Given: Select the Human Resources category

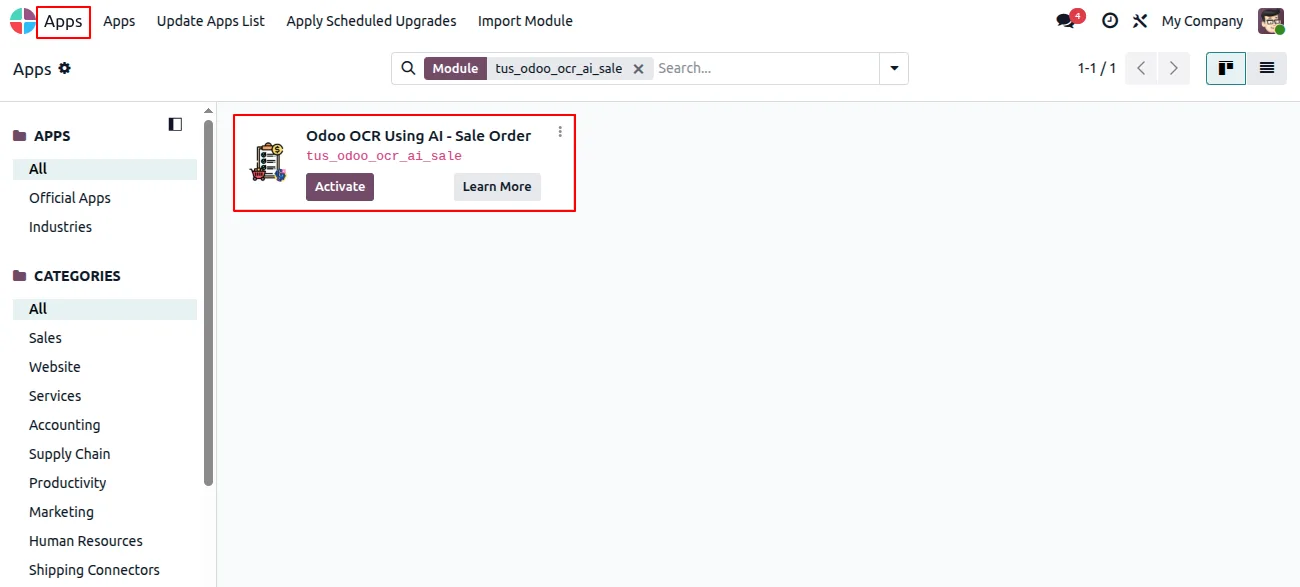Looking at the screenshot, I should (x=105, y=541).
